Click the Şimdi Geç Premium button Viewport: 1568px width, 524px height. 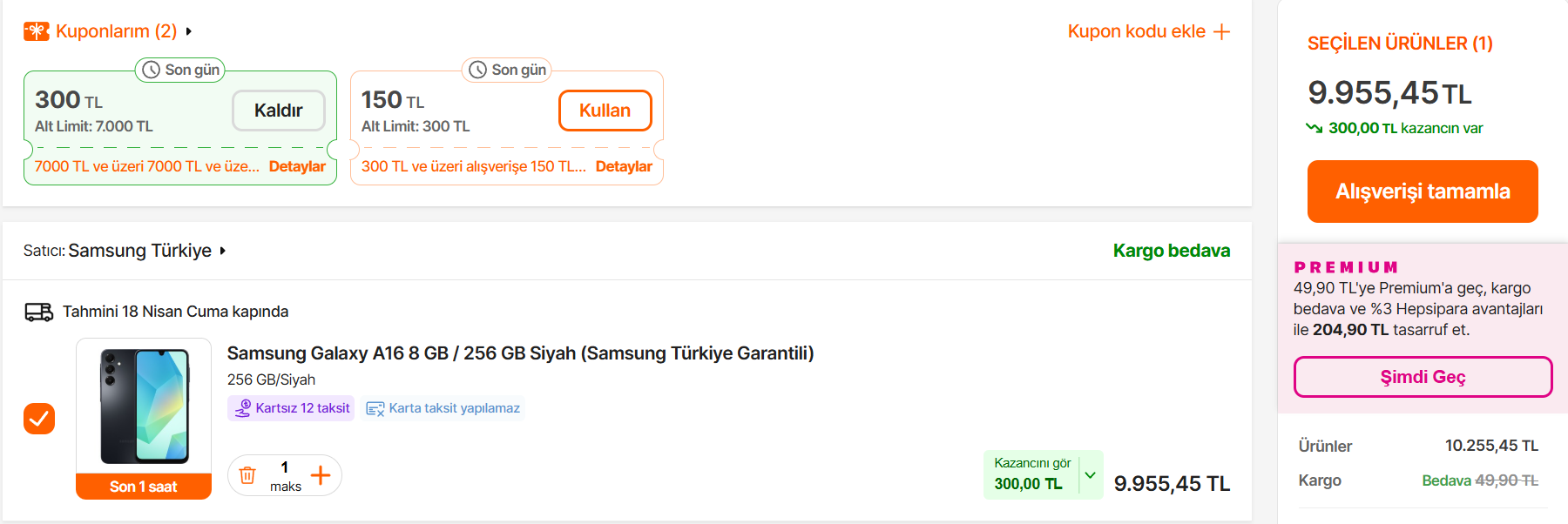pos(1423,377)
